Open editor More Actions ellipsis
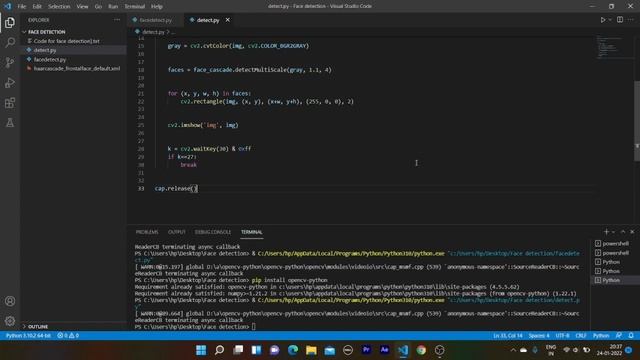Screen dimensions: 640x360 631,20
